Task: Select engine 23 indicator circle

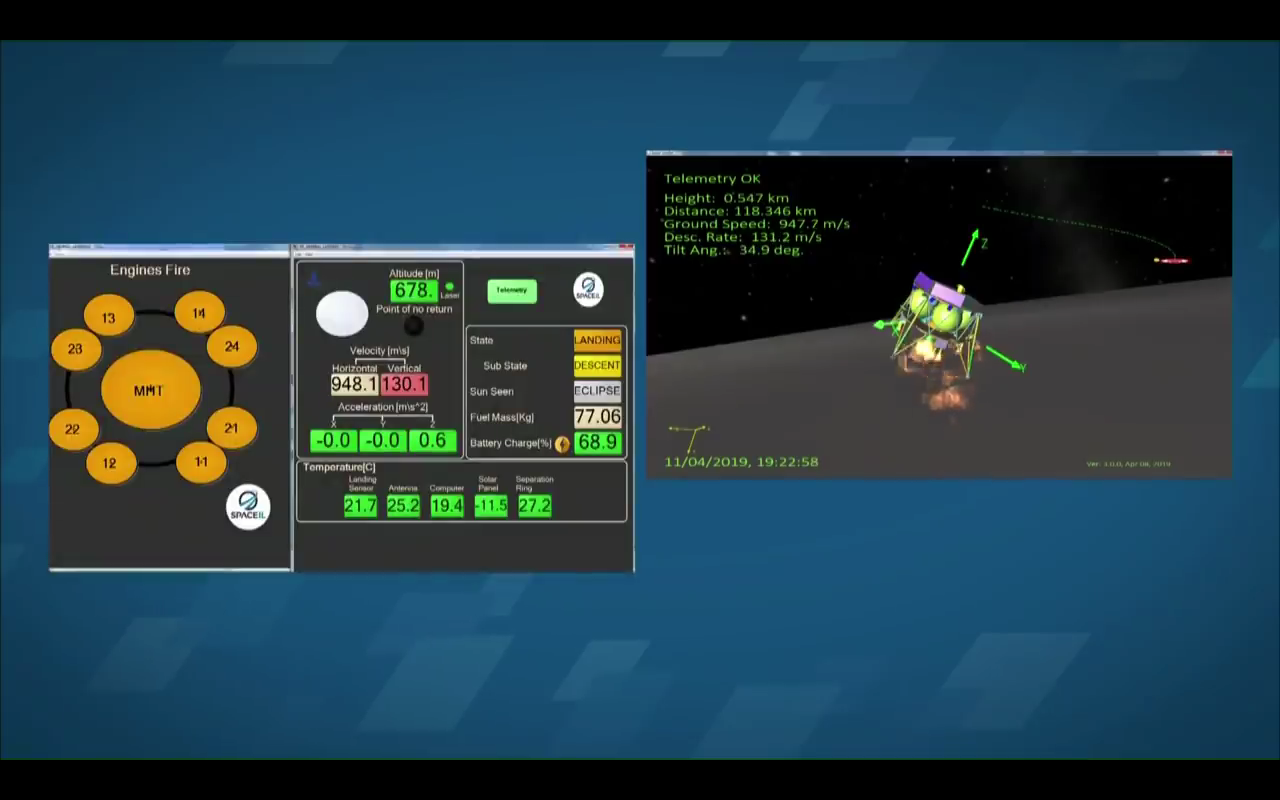Action: (75, 348)
